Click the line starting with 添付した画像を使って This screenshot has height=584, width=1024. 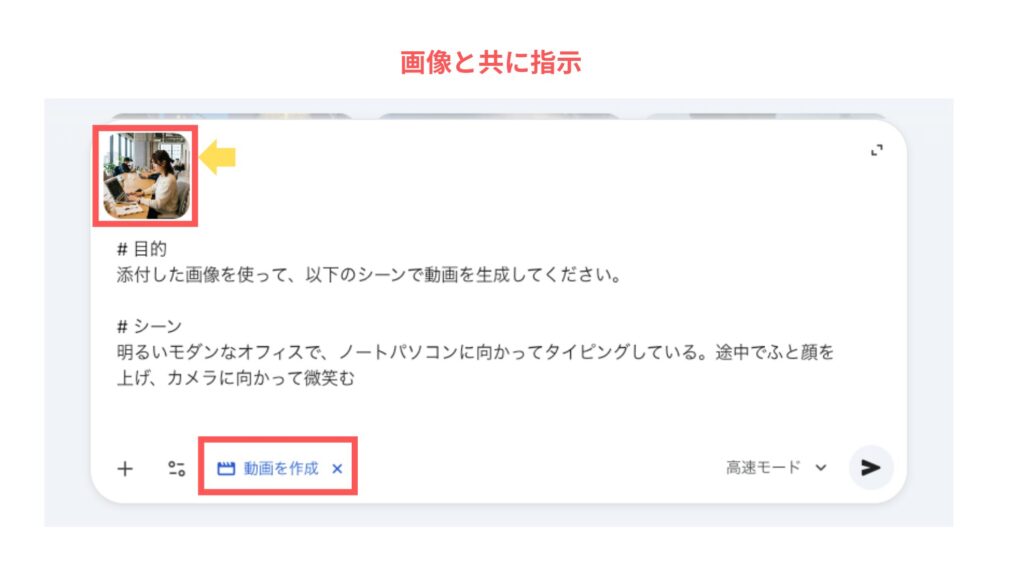coord(368,275)
